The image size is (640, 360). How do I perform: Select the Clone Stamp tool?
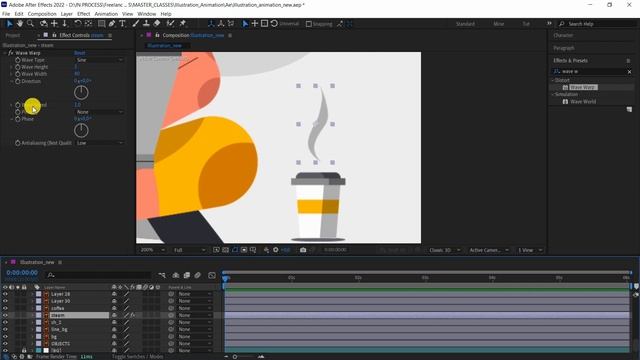coord(146,24)
